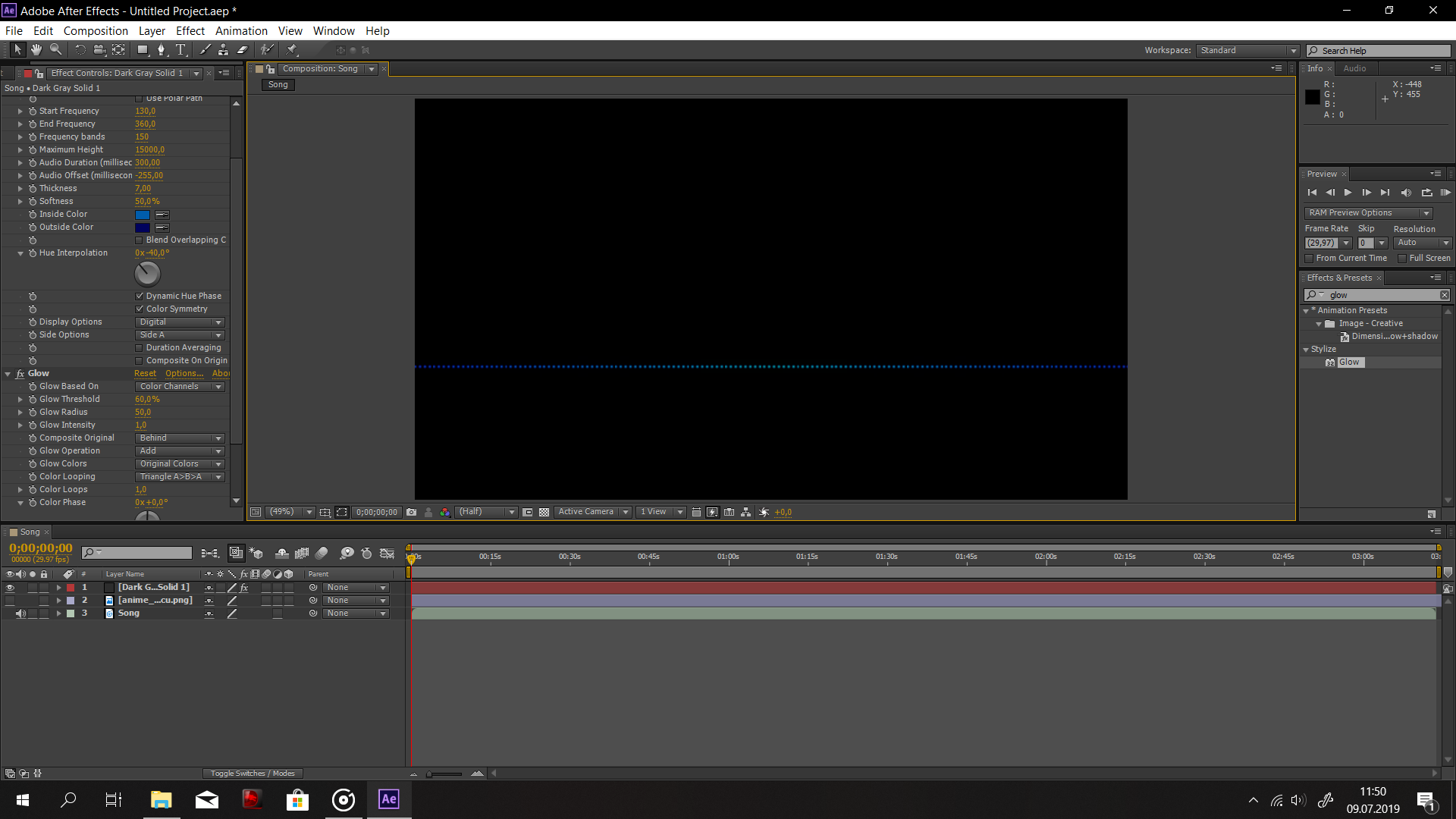
Task: Select the Unified Camera tool
Action: pyautogui.click(x=99, y=50)
